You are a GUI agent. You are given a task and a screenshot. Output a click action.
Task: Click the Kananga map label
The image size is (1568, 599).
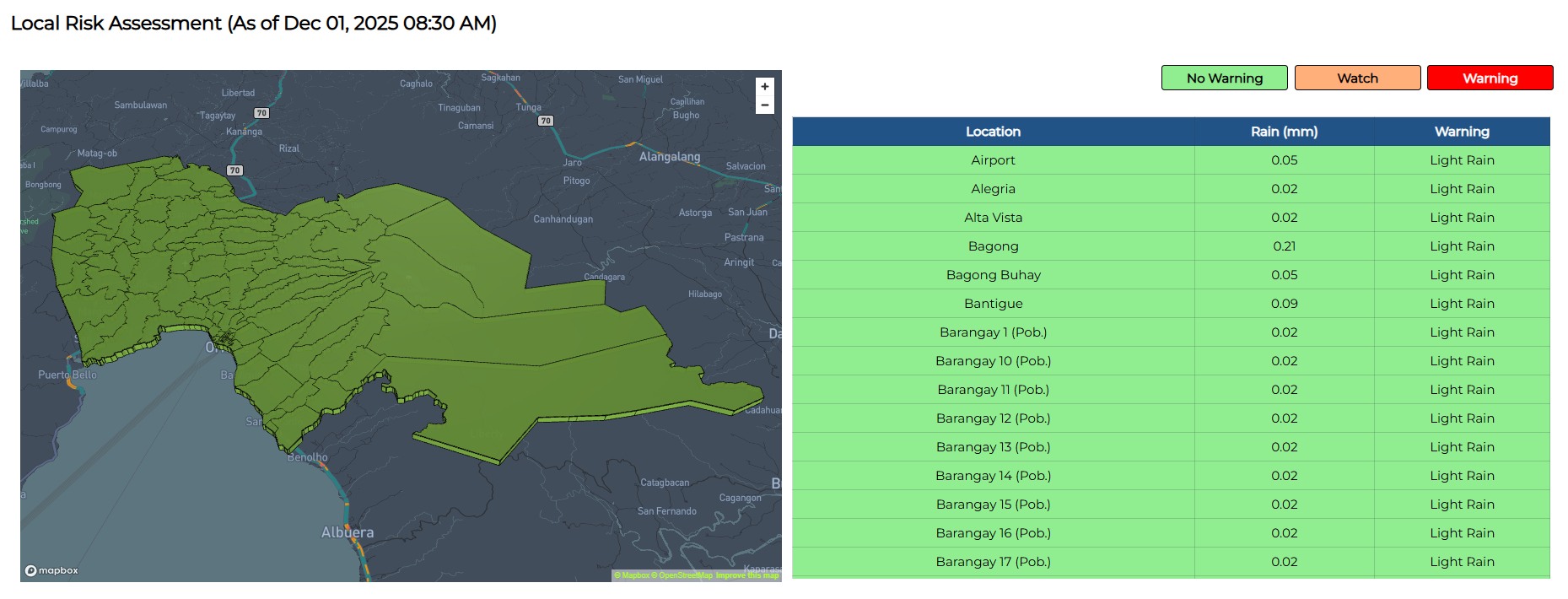(x=244, y=132)
